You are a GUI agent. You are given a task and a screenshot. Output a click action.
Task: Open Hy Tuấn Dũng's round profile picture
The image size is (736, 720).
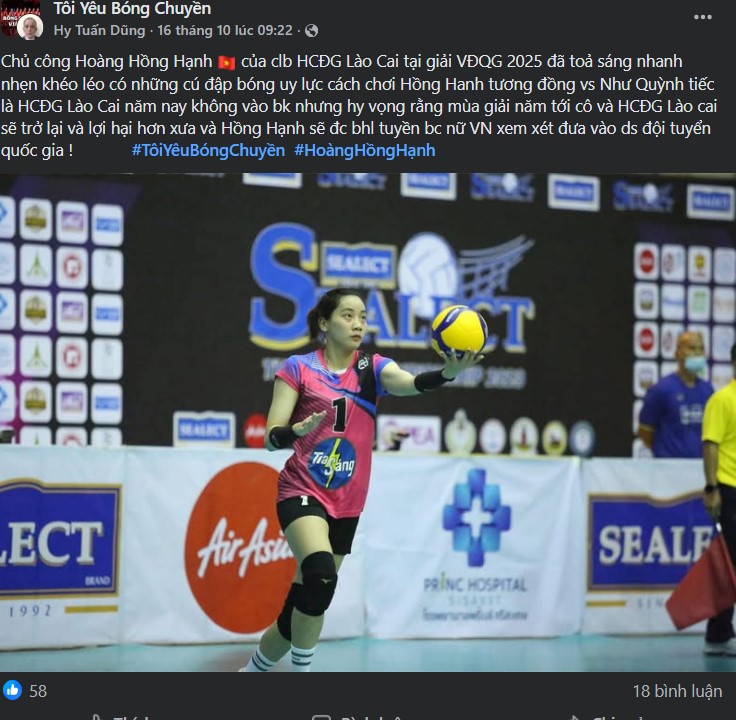tap(31, 26)
